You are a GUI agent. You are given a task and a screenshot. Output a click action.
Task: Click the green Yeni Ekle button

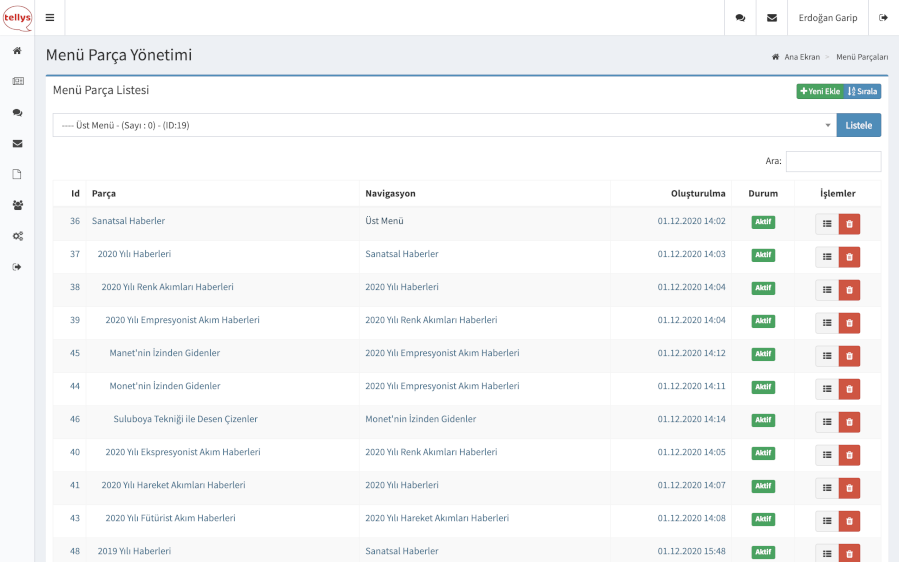click(819, 91)
